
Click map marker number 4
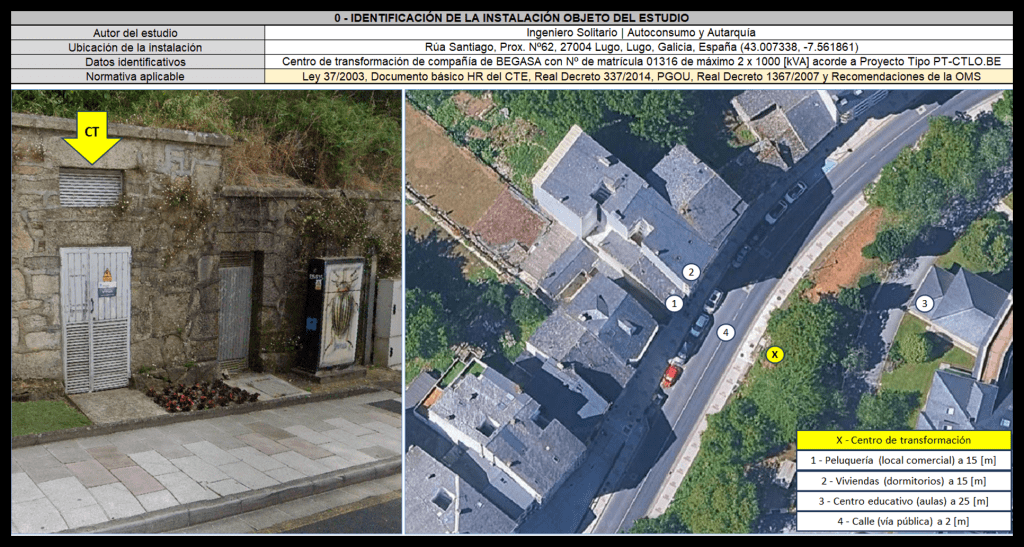[x=726, y=332]
